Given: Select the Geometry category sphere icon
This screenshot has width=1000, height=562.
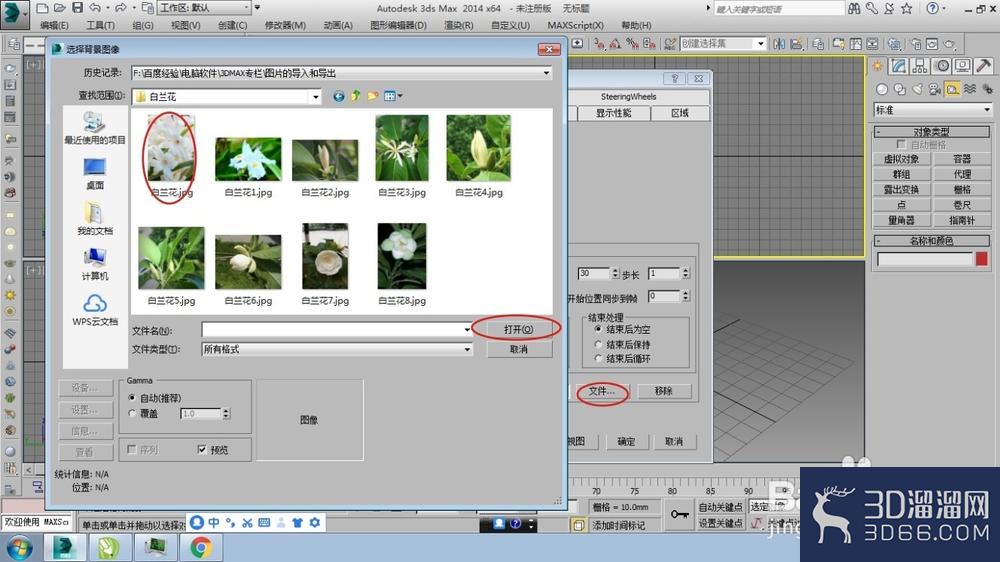Looking at the screenshot, I should (x=882, y=89).
